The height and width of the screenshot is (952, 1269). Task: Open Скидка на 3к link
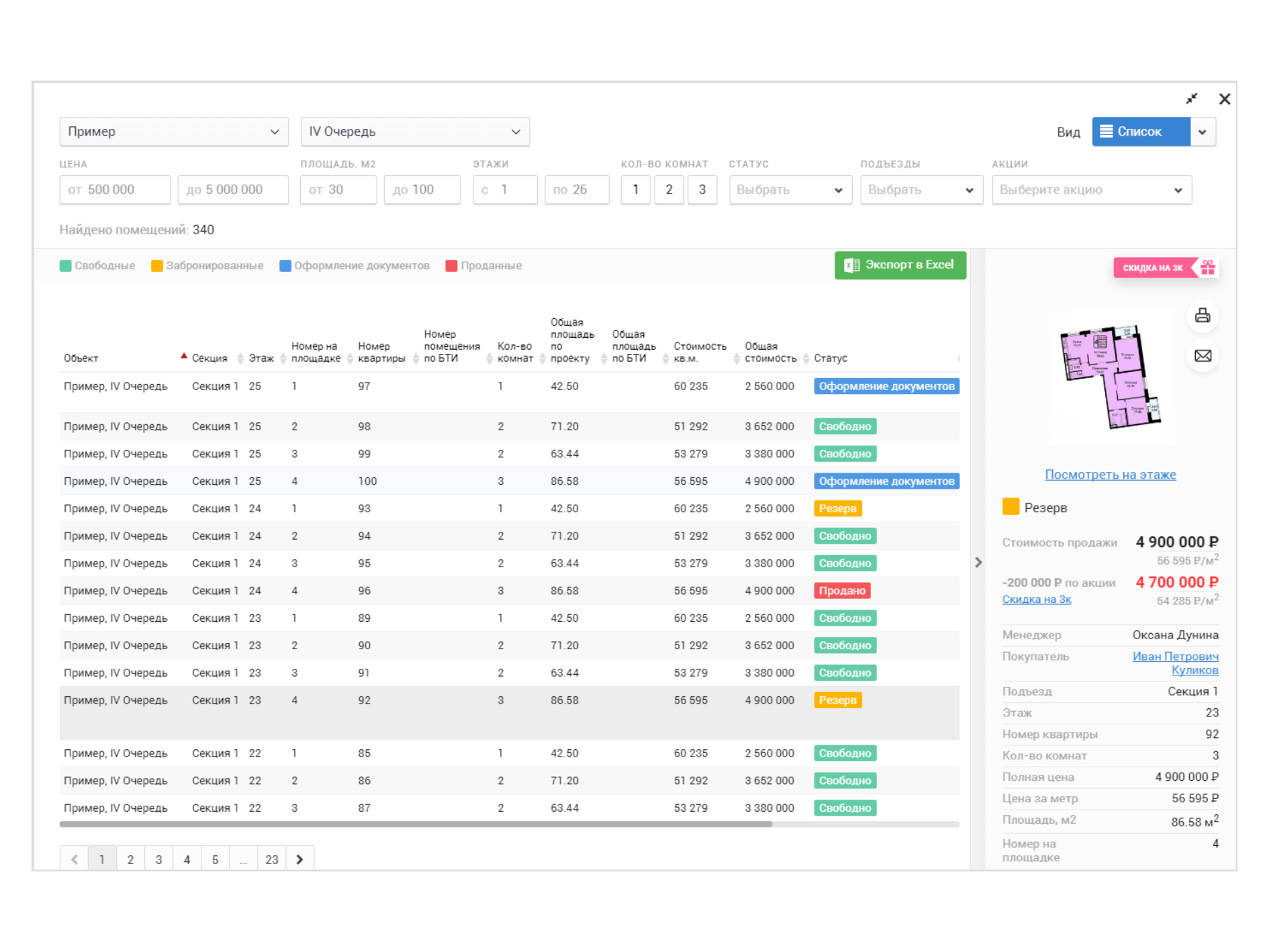1036,600
